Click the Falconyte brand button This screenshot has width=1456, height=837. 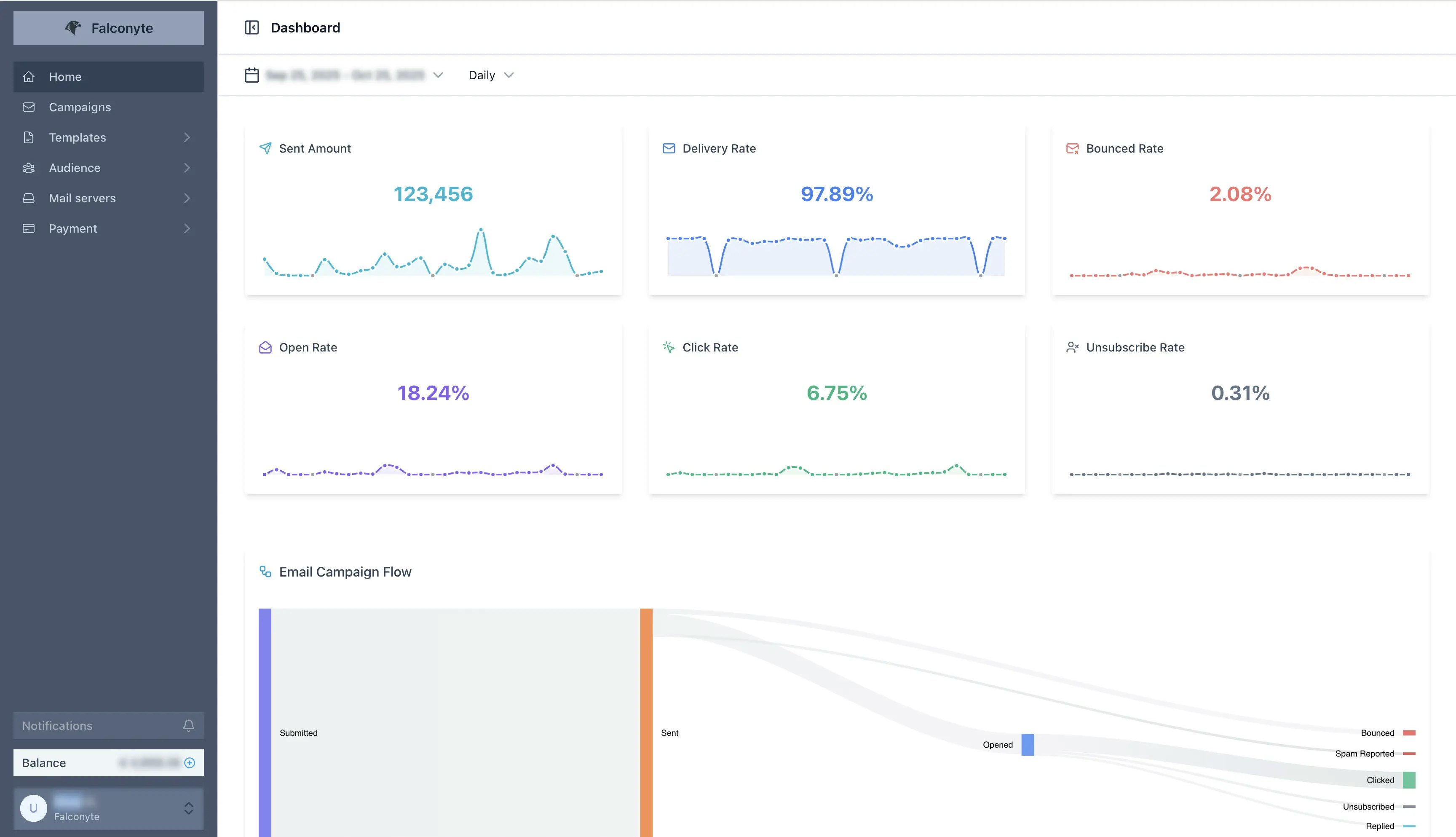pos(109,27)
